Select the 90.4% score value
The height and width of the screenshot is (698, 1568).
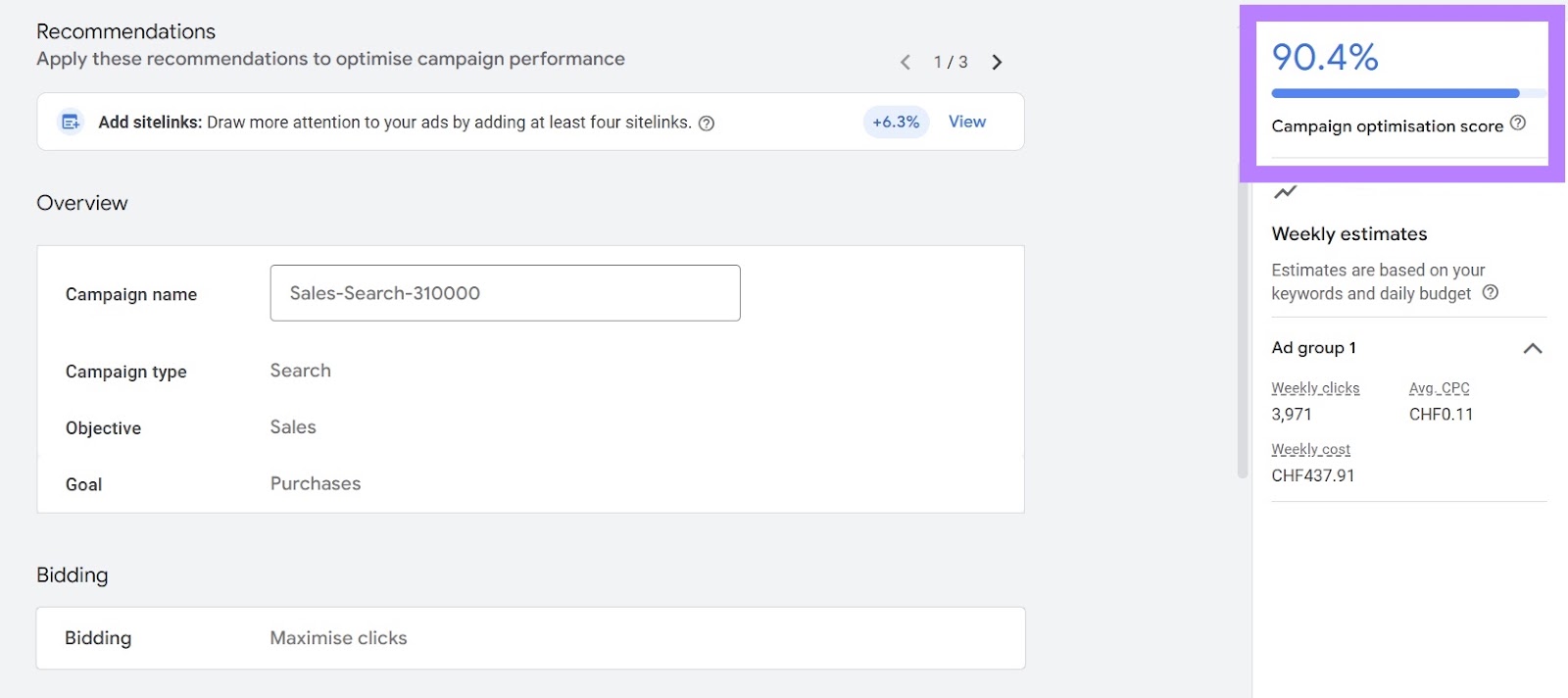[x=1323, y=57]
